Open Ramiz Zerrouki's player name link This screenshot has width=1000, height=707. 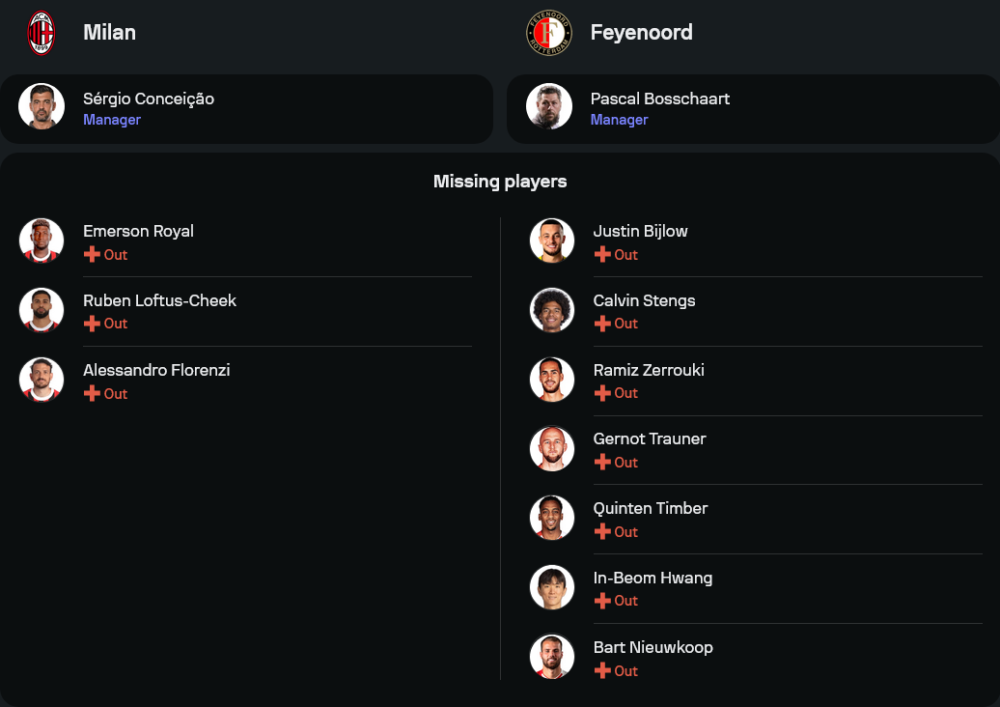coord(648,370)
